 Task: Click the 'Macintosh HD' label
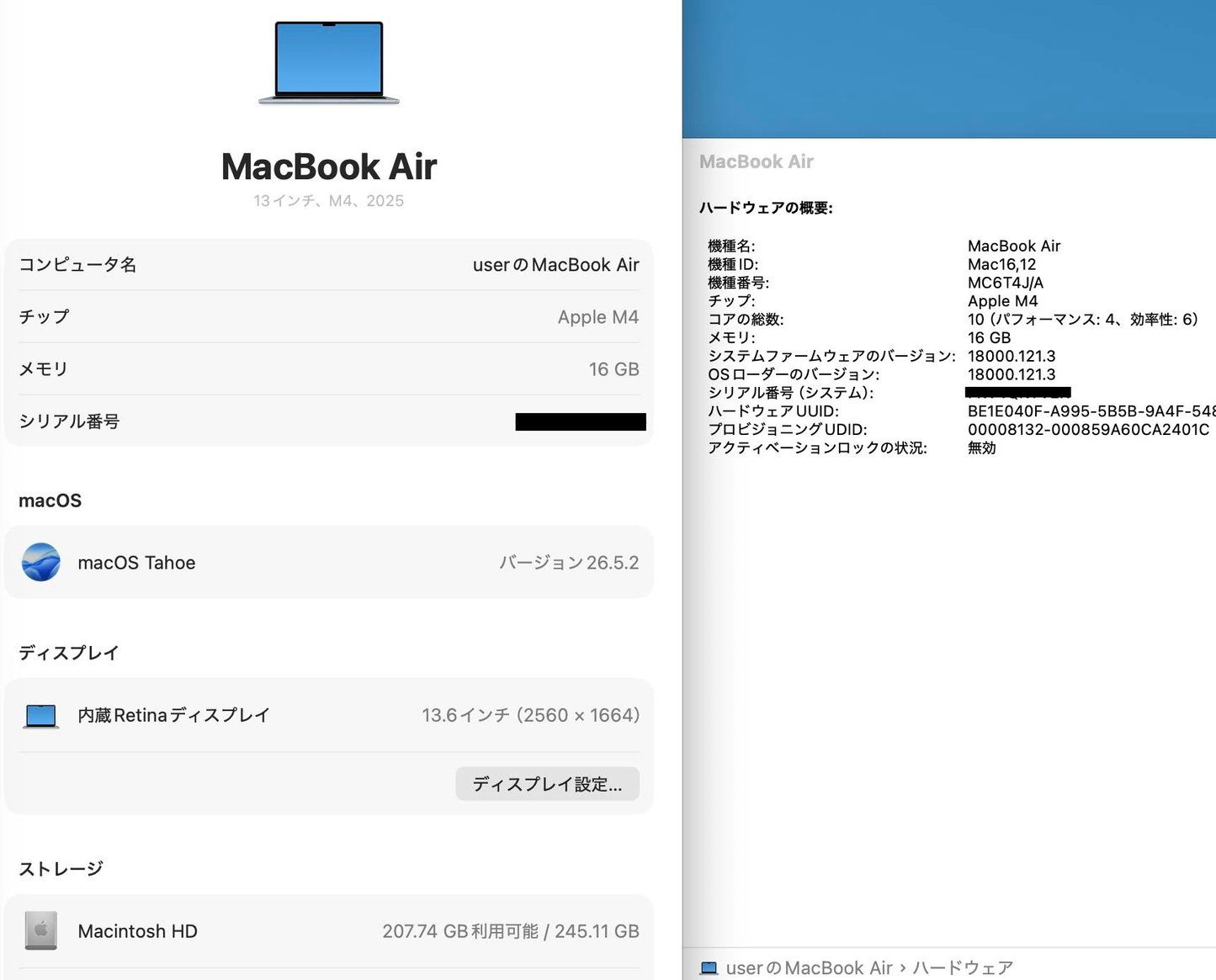click(x=137, y=931)
